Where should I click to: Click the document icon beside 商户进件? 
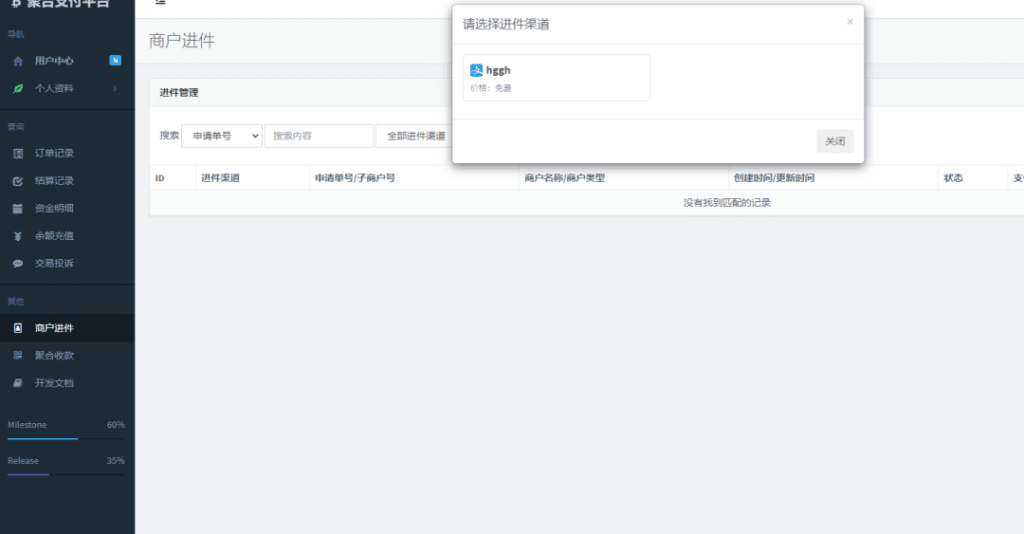18,328
